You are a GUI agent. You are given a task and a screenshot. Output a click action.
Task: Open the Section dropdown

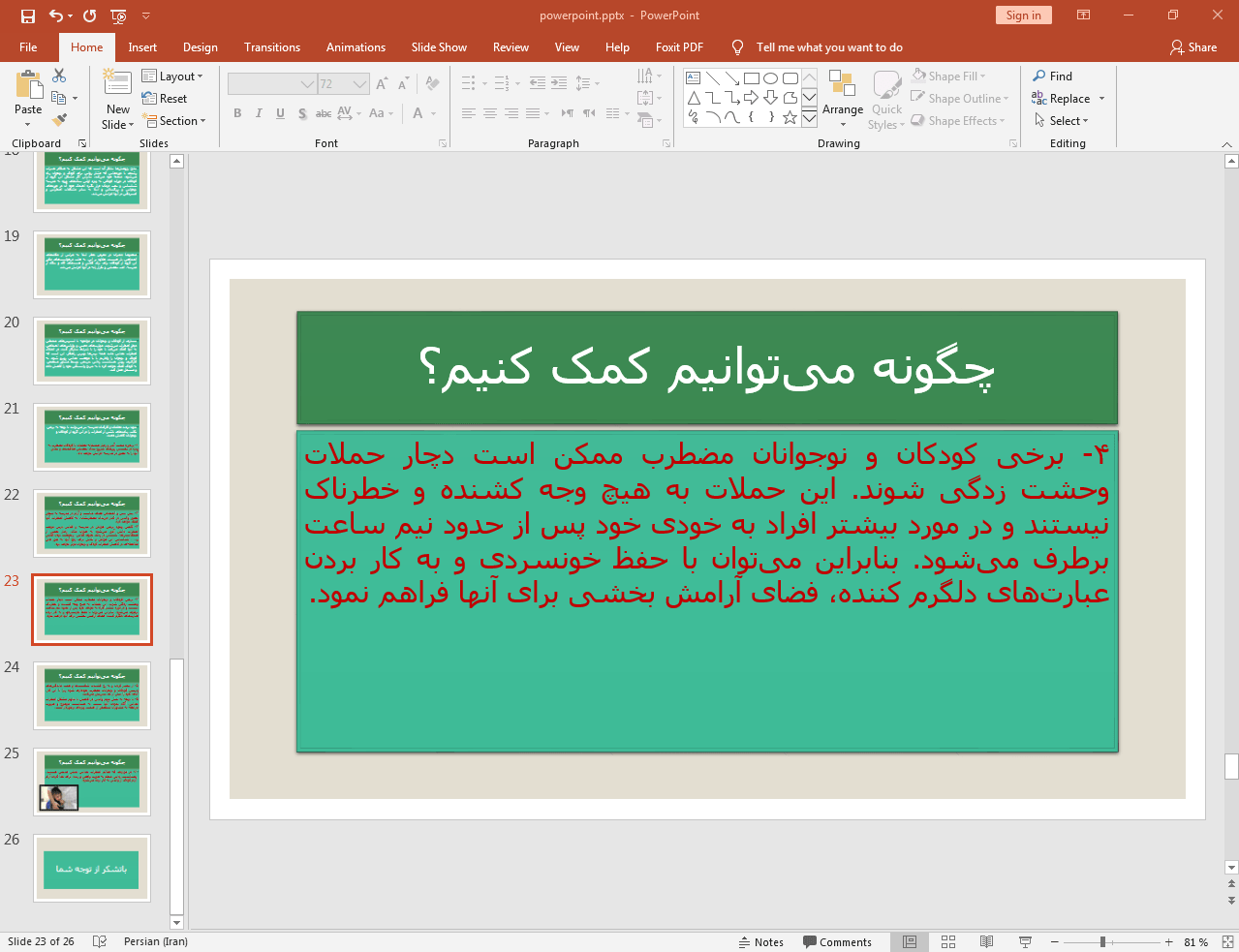coord(174,121)
